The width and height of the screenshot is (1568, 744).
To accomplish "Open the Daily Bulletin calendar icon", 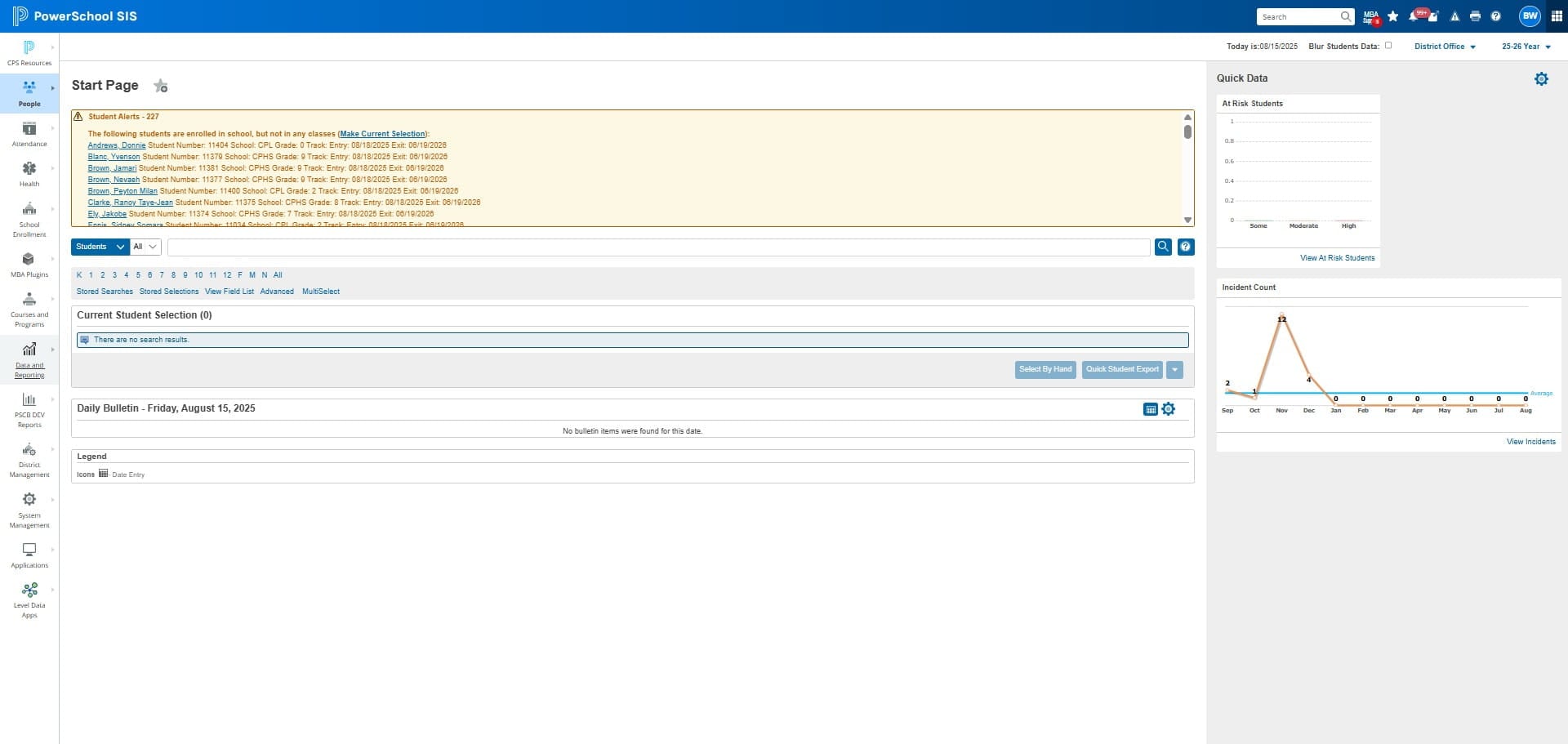I will click(x=1150, y=409).
